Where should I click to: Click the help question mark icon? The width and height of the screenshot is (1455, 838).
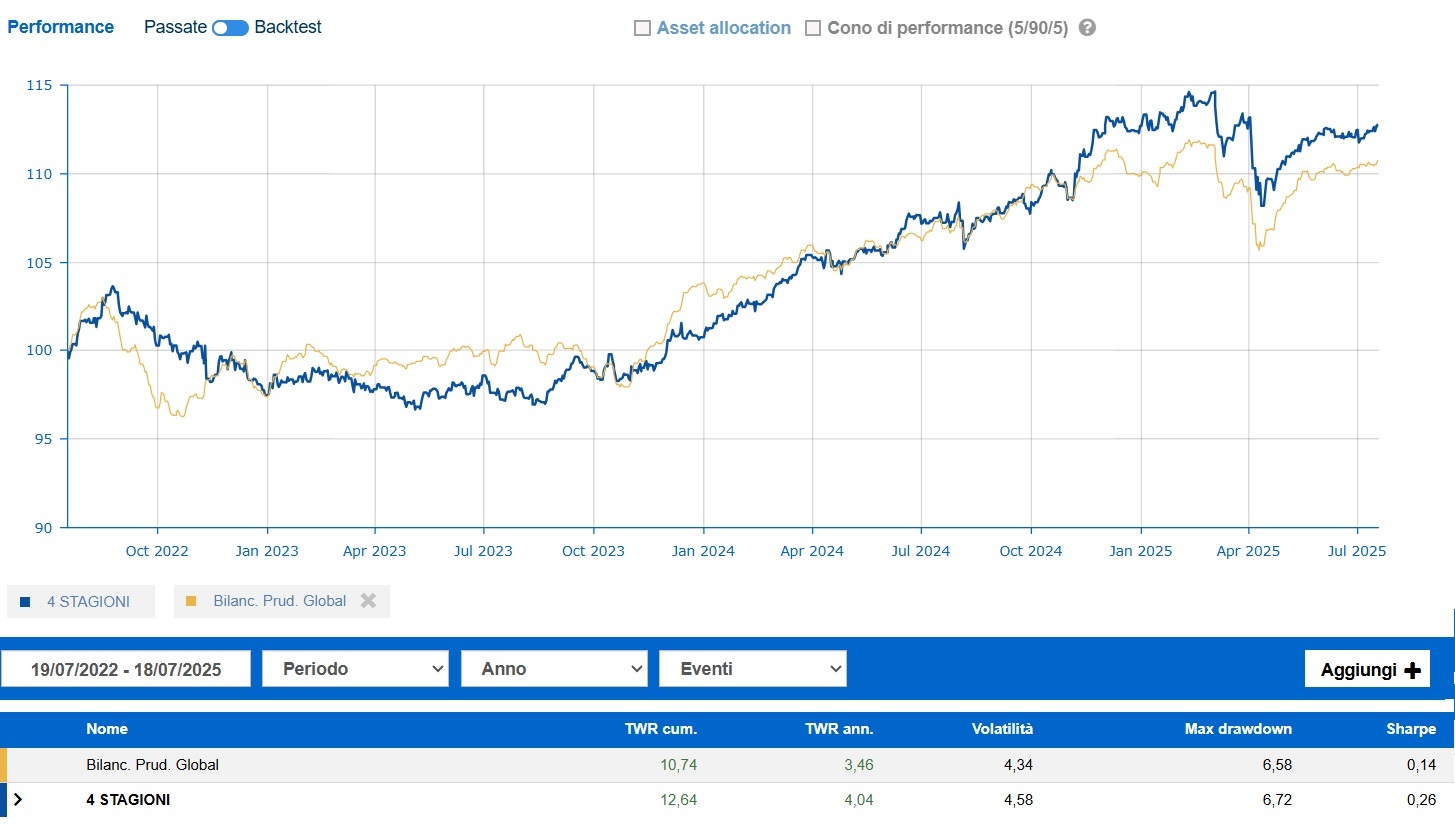coord(1088,28)
